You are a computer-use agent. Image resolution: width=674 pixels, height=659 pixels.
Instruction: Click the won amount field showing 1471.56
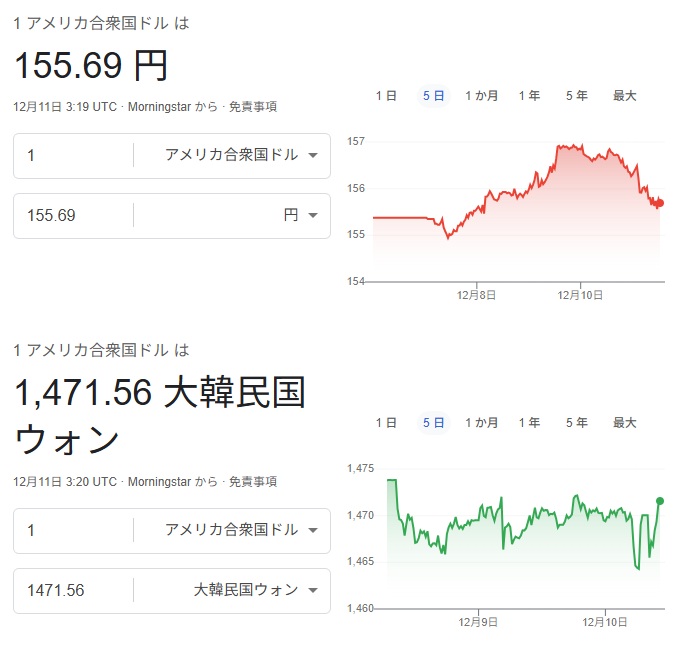[x=75, y=590]
